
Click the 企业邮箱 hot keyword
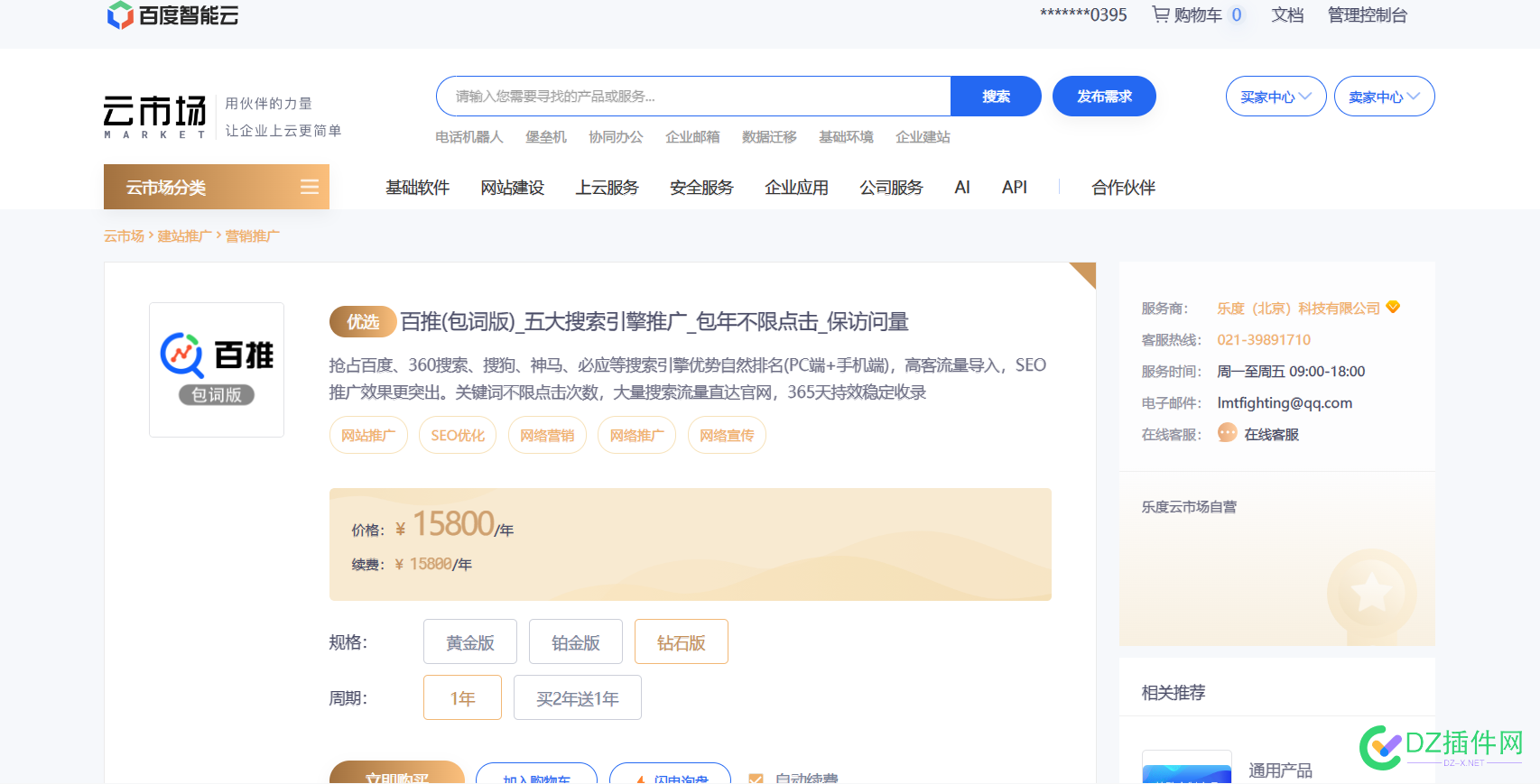(692, 136)
